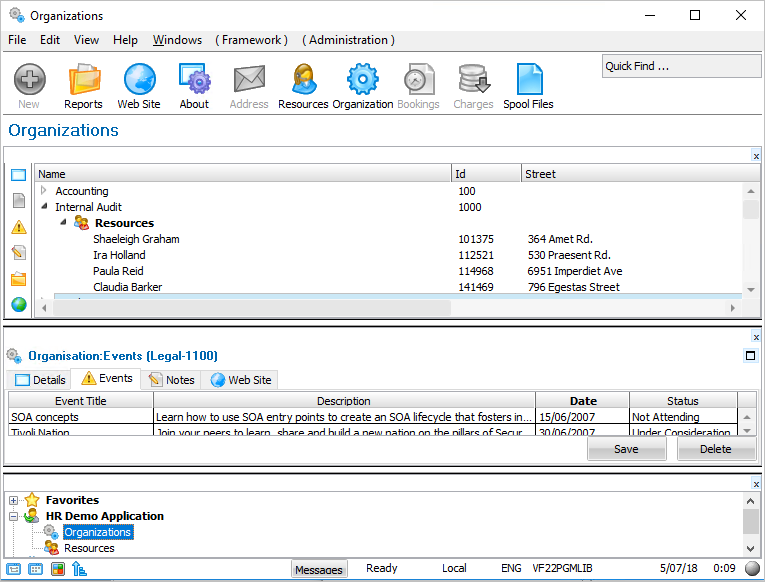
Task: Open Spool Files from toolbar
Action: coord(528,85)
